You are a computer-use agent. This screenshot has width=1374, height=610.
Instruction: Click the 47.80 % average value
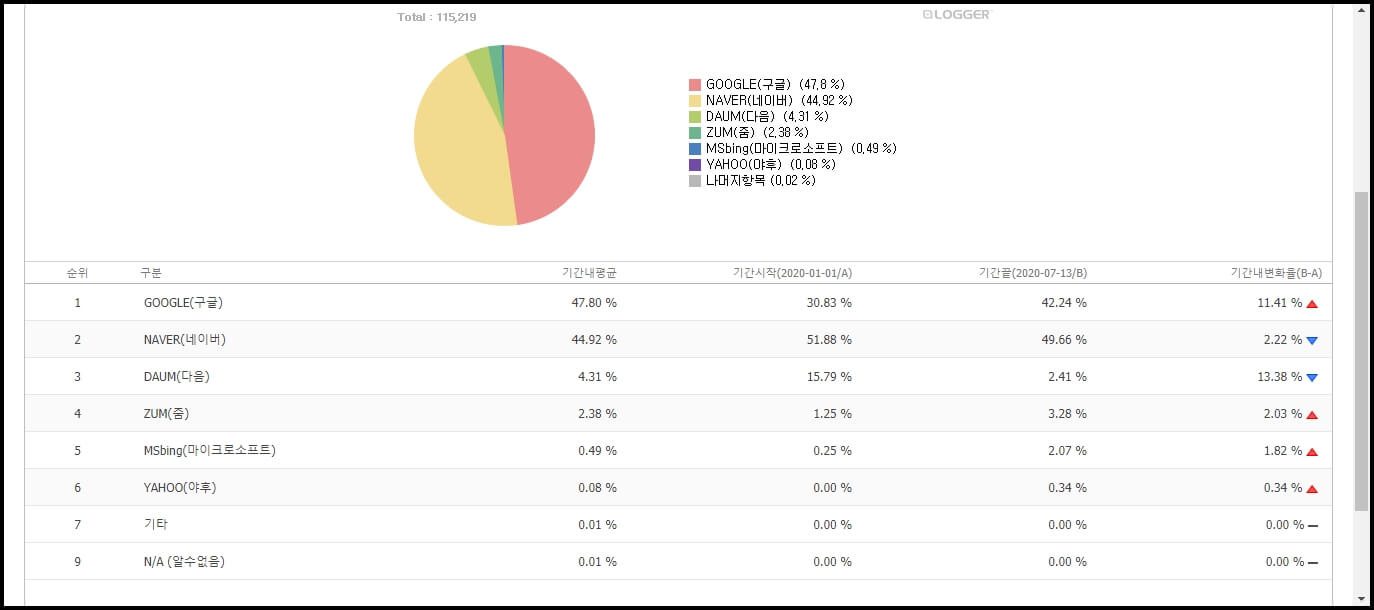point(594,302)
